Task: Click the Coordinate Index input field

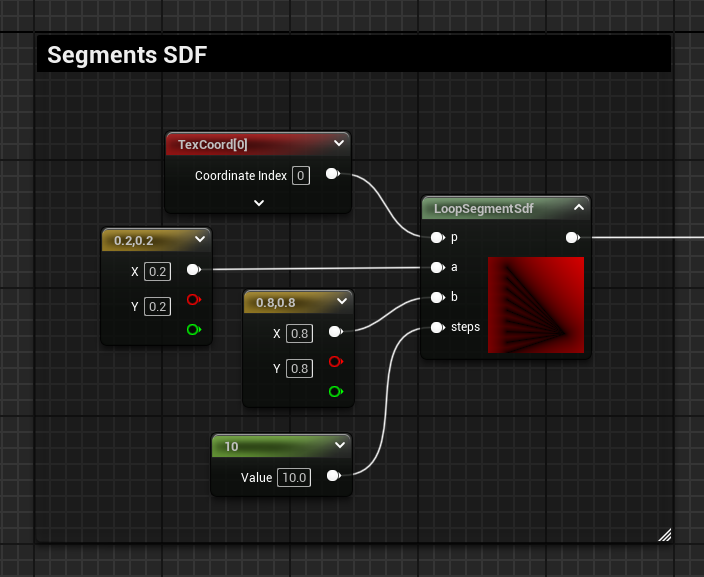Action: pos(300,176)
